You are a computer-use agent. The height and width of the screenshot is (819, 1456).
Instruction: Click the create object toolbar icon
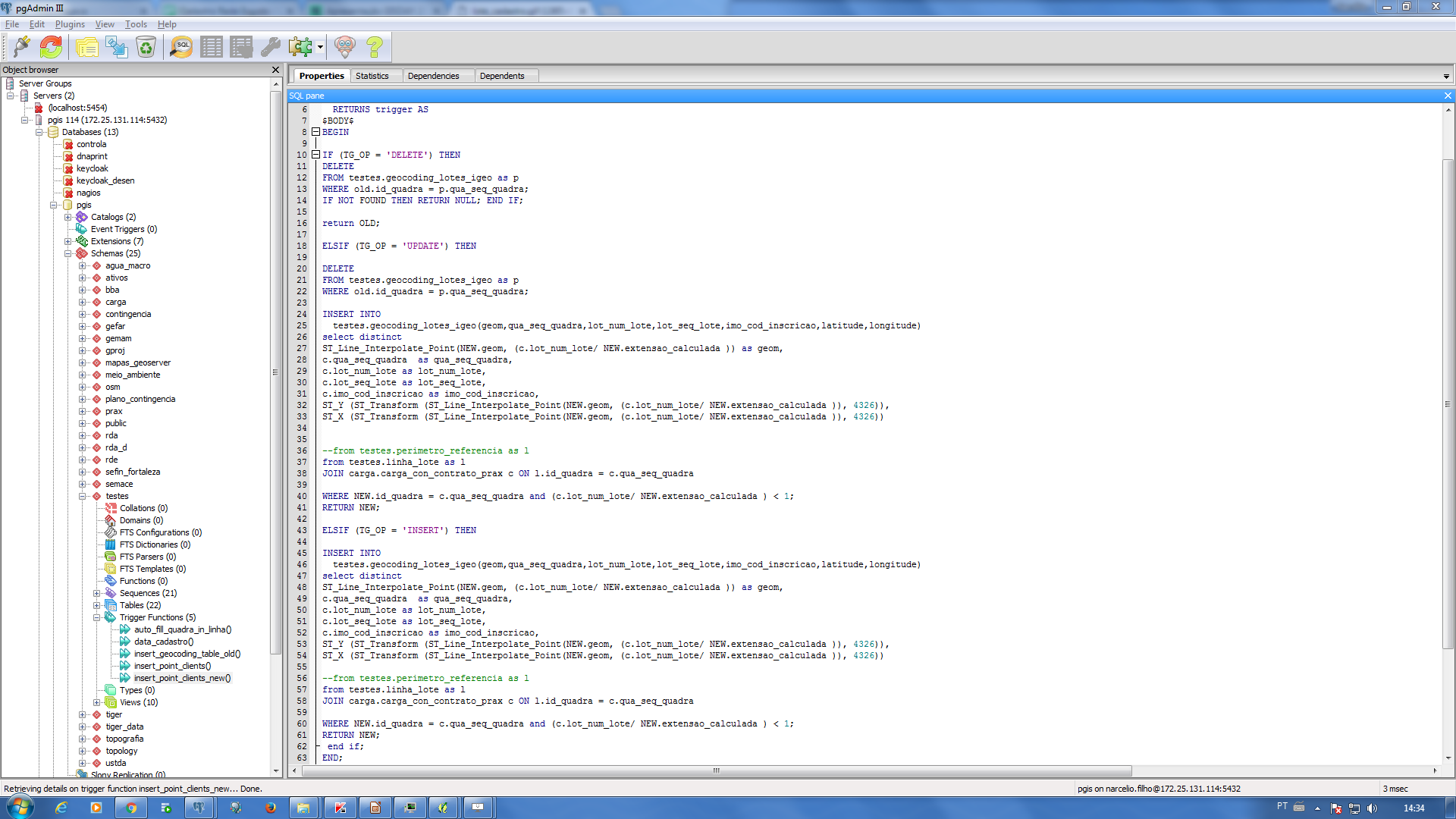[116, 47]
